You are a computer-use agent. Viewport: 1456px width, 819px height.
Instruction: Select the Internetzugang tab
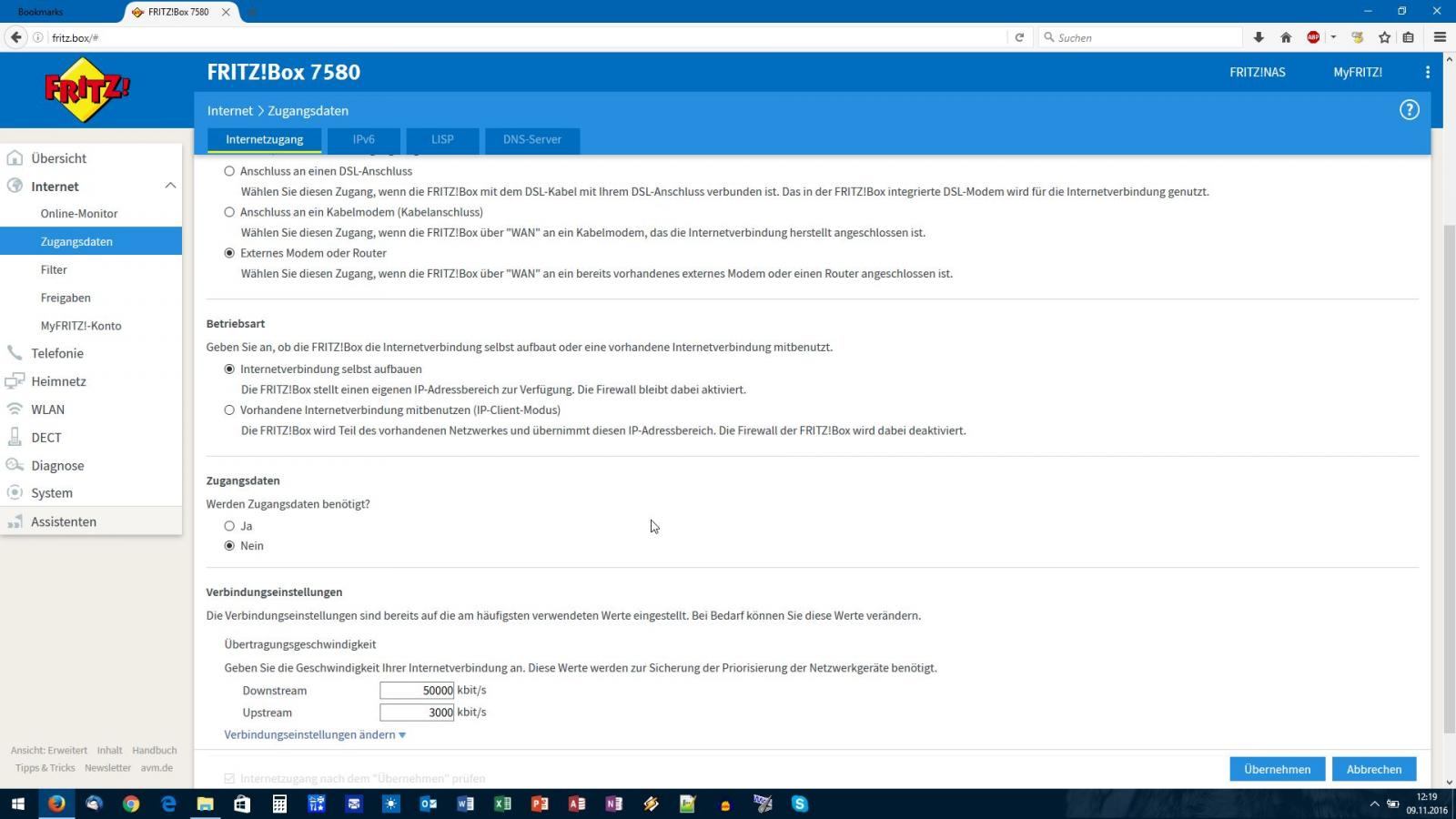264,139
